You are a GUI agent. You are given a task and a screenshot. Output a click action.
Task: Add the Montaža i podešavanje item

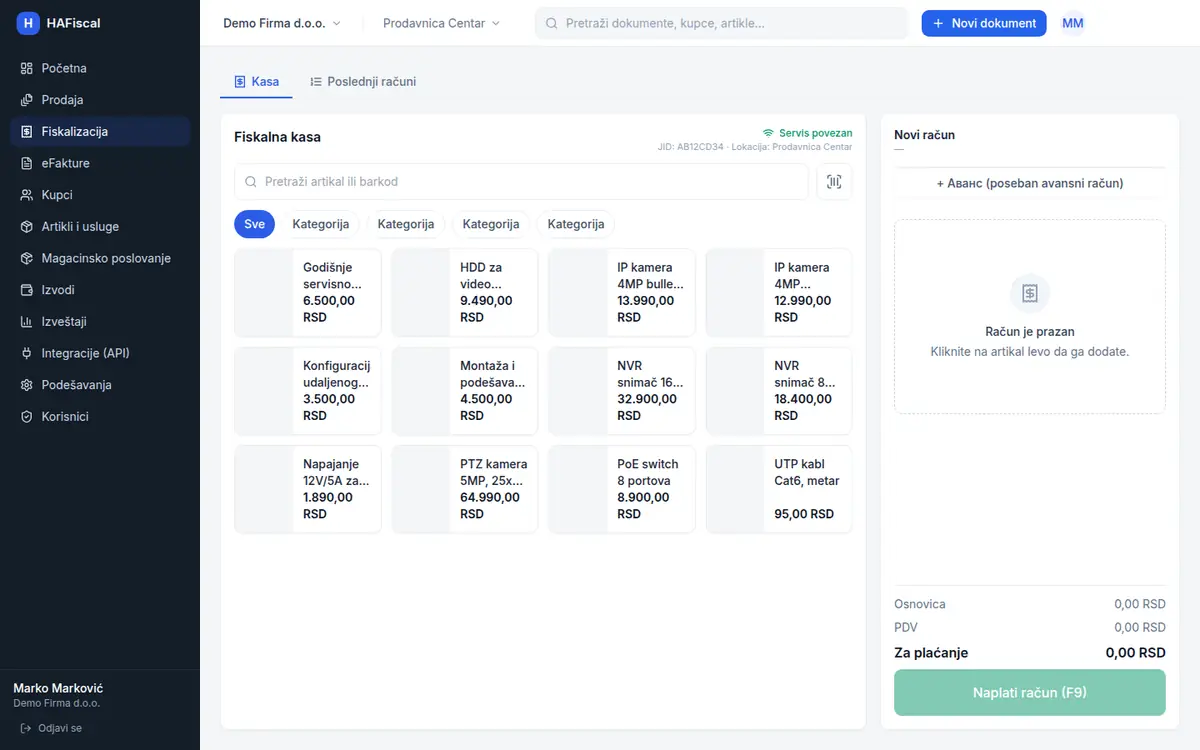click(x=465, y=391)
